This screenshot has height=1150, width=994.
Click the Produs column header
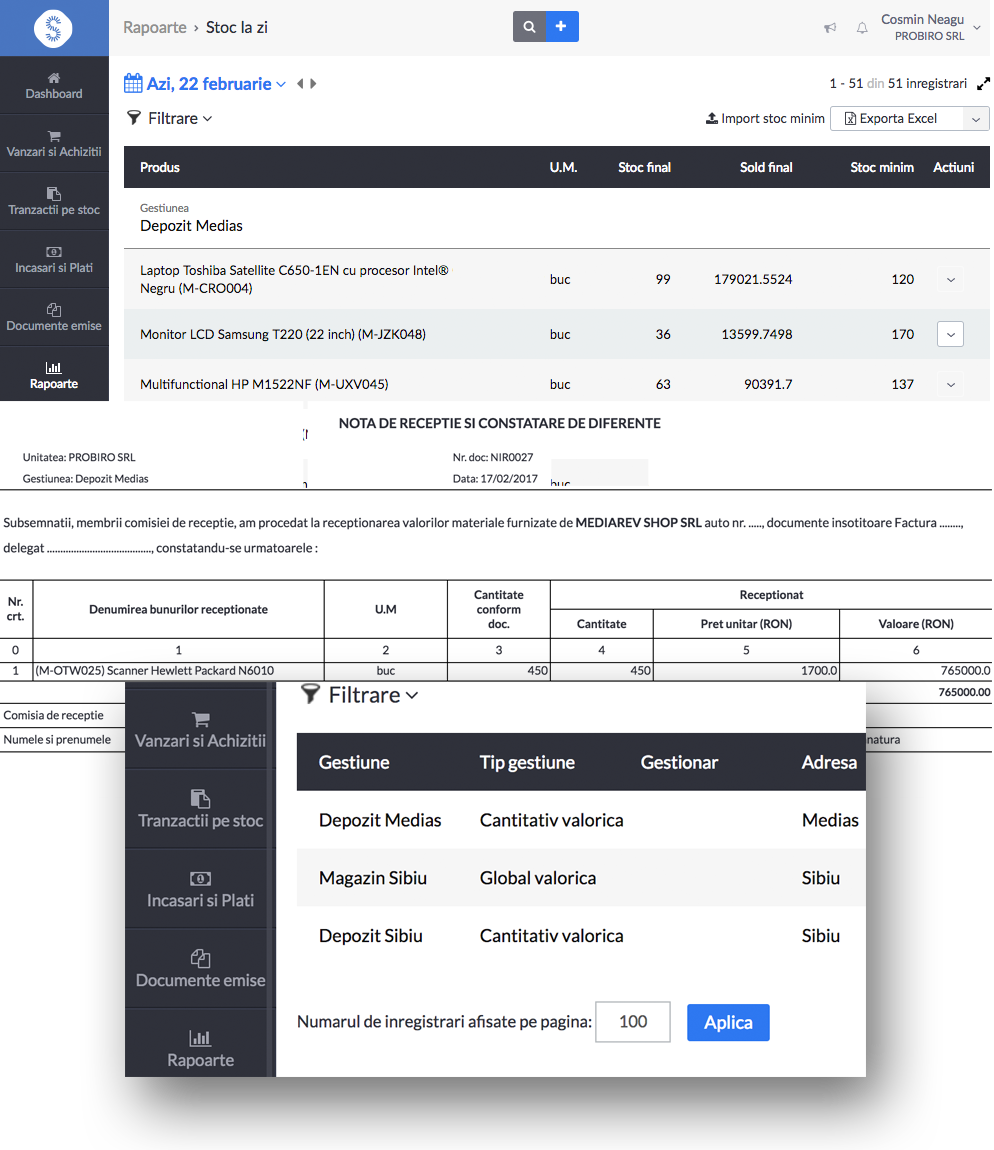click(160, 167)
